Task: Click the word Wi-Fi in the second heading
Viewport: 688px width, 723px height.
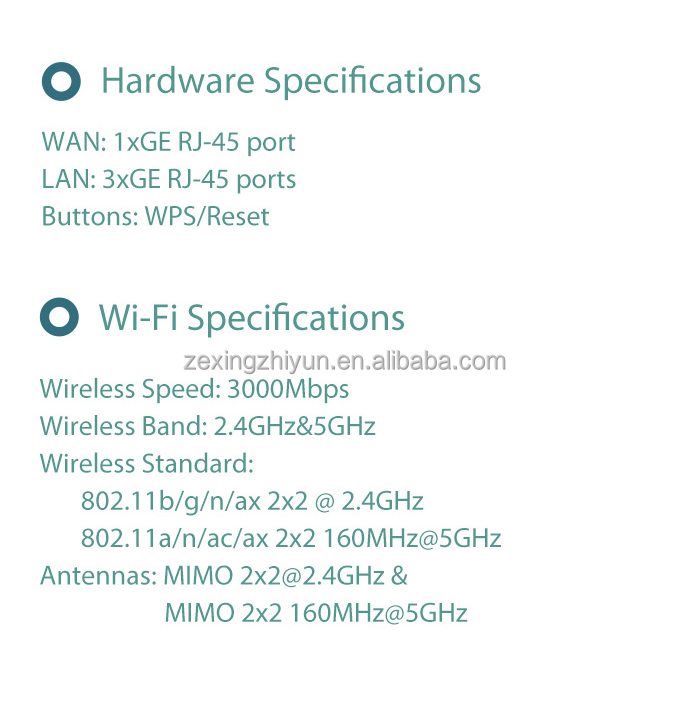Action: (138, 317)
